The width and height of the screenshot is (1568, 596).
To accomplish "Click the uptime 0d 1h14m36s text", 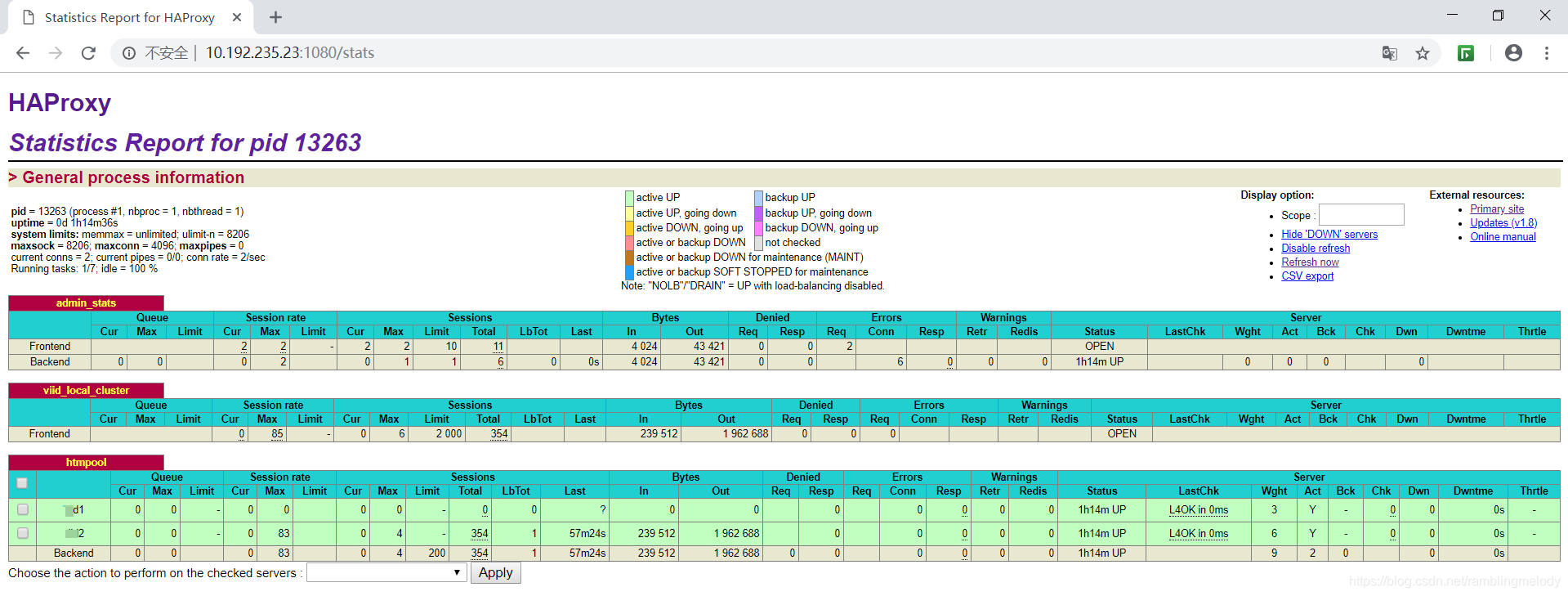I will click(x=65, y=223).
